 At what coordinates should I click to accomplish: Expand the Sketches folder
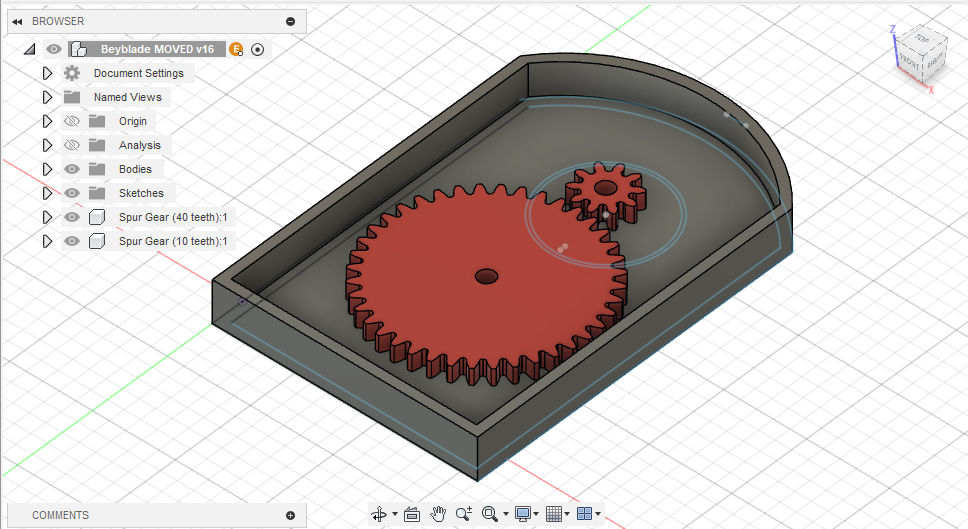pos(48,193)
